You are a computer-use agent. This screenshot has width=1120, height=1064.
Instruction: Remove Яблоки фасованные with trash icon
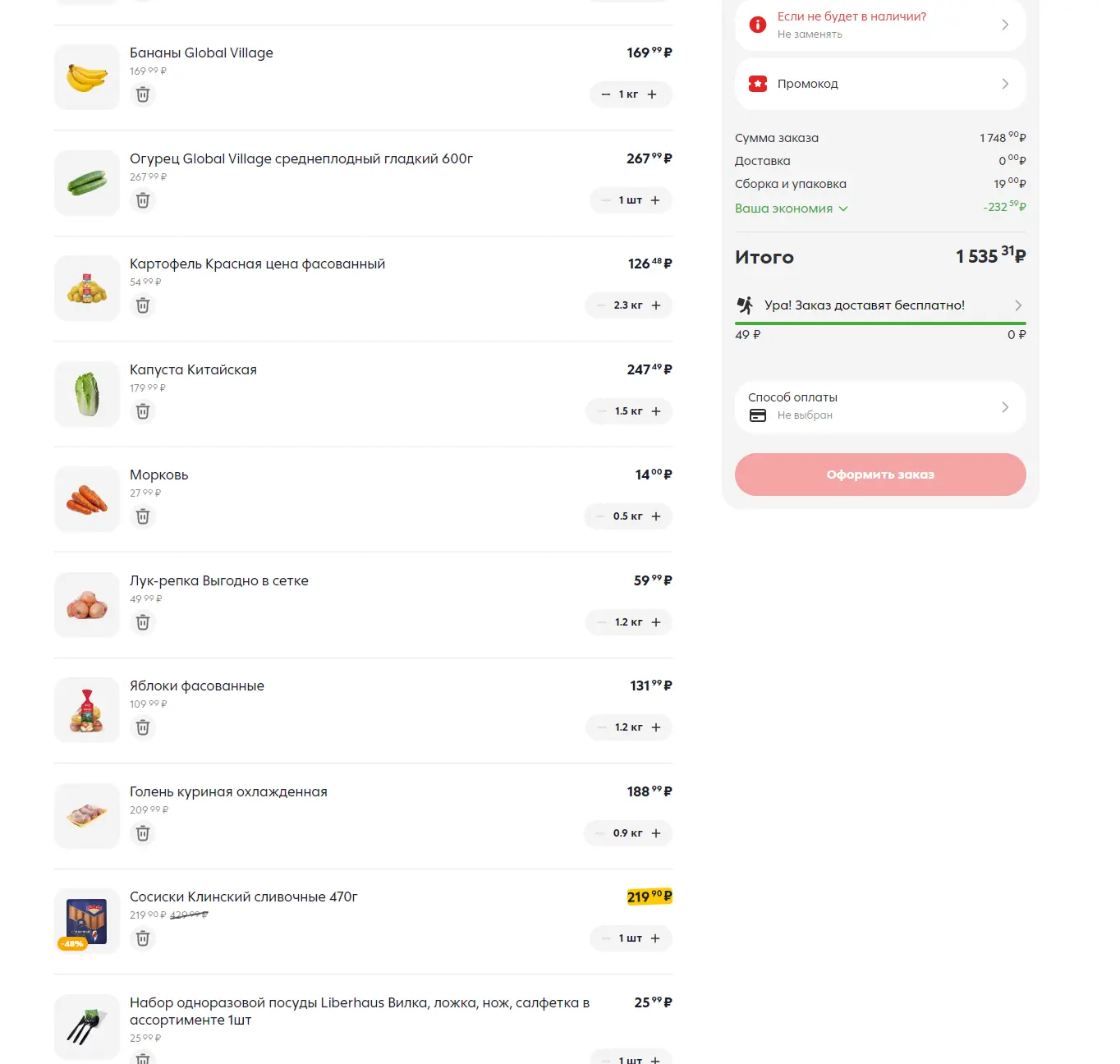tap(143, 727)
